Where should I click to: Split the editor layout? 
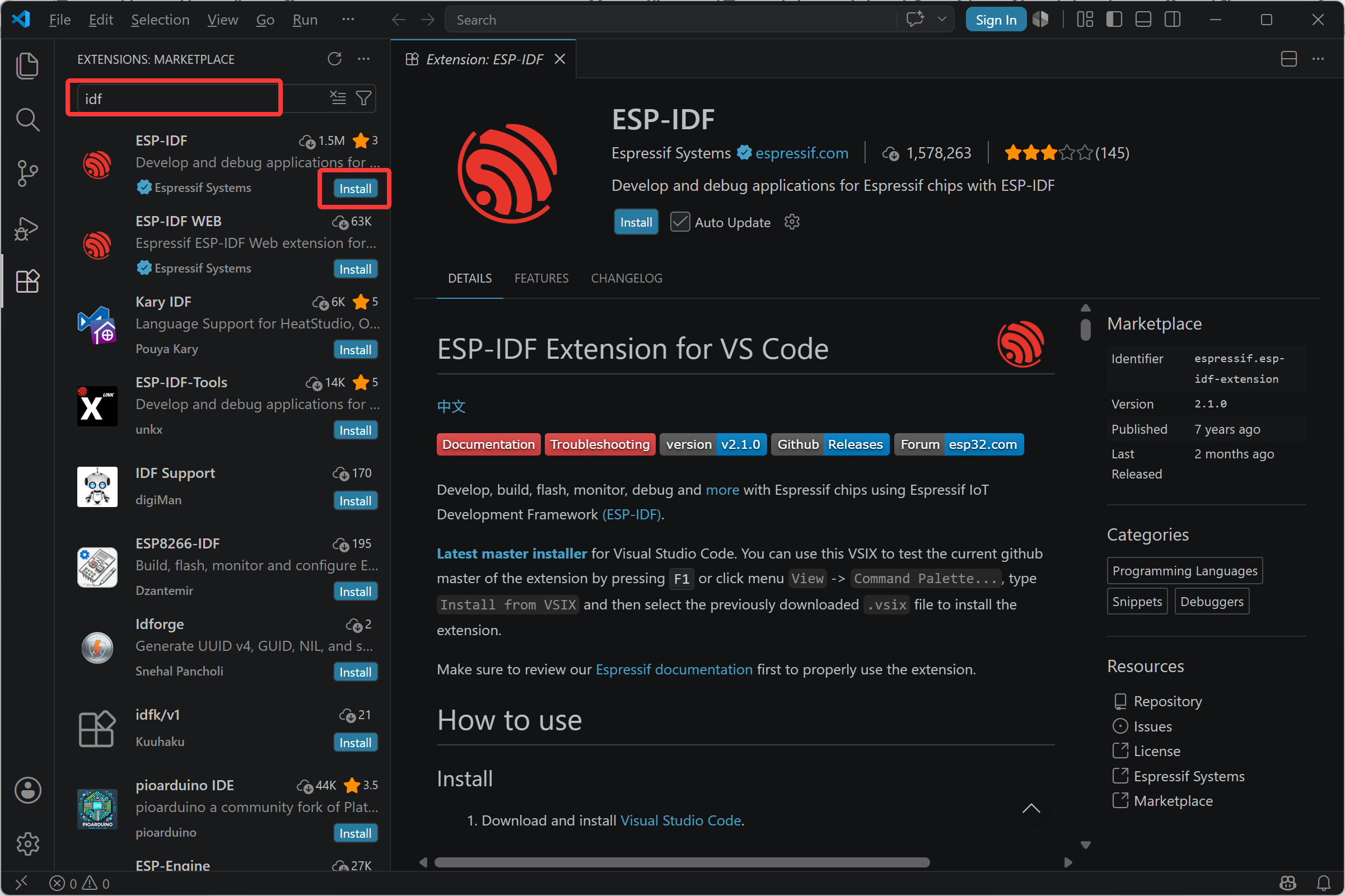pos(1289,59)
